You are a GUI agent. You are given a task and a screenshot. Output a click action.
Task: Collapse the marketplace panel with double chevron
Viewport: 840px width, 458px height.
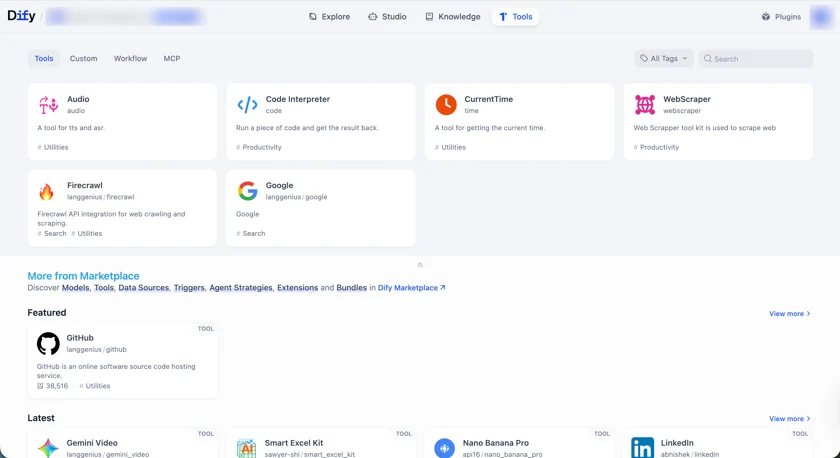(420, 265)
